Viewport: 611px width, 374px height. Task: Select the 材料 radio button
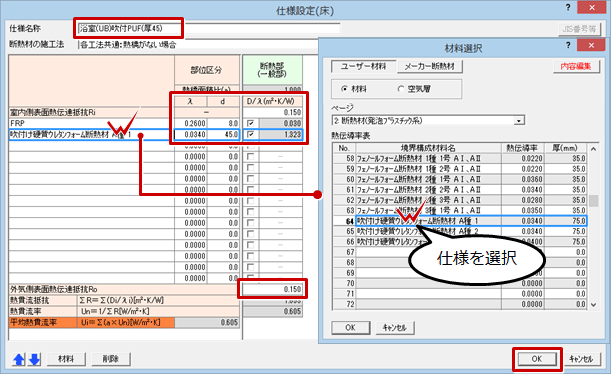[x=344, y=89]
